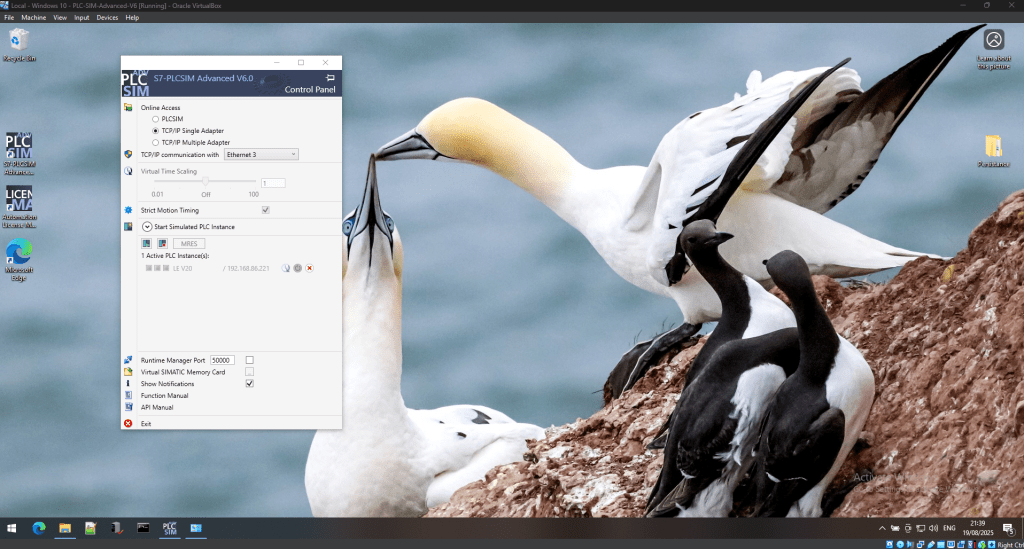Image resolution: width=1024 pixels, height=549 pixels.
Task: Click the power on PLC instance icon
Action: (x=147, y=243)
